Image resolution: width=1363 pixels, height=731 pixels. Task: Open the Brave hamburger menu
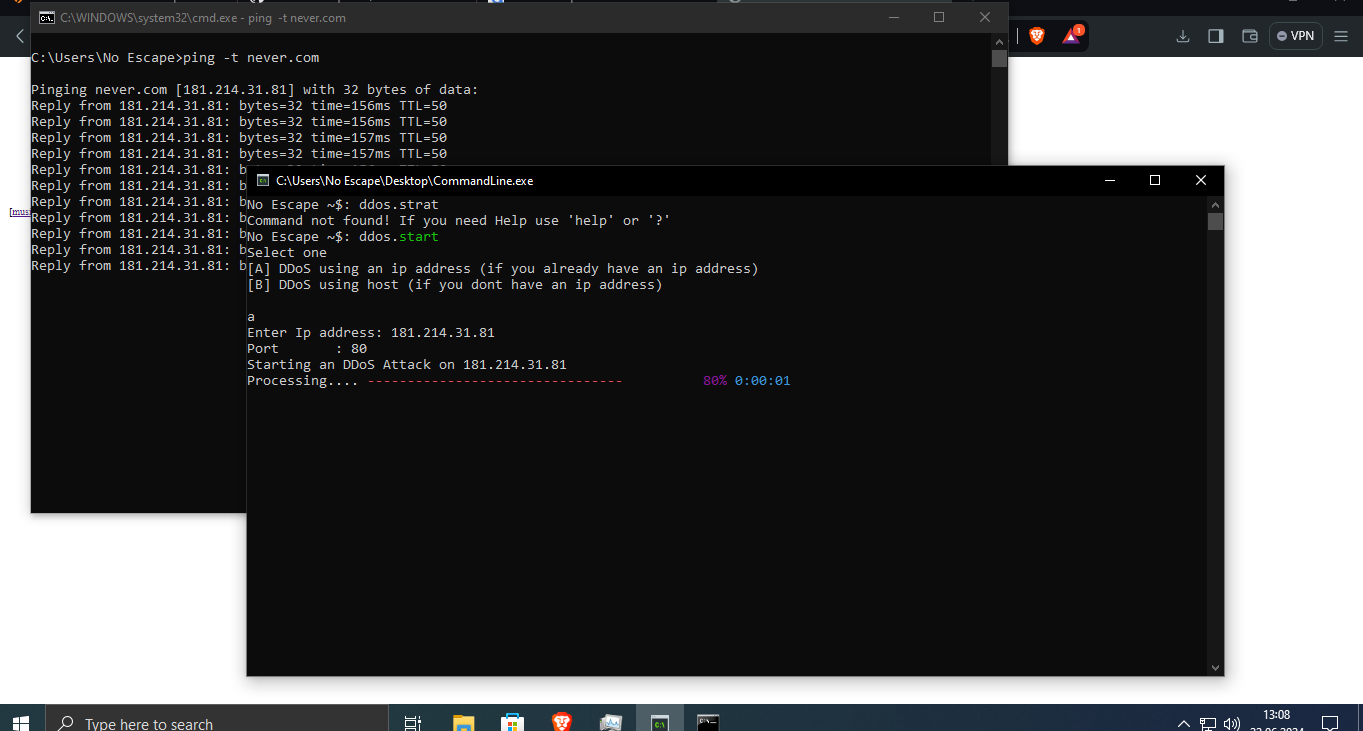(x=1340, y=35)
